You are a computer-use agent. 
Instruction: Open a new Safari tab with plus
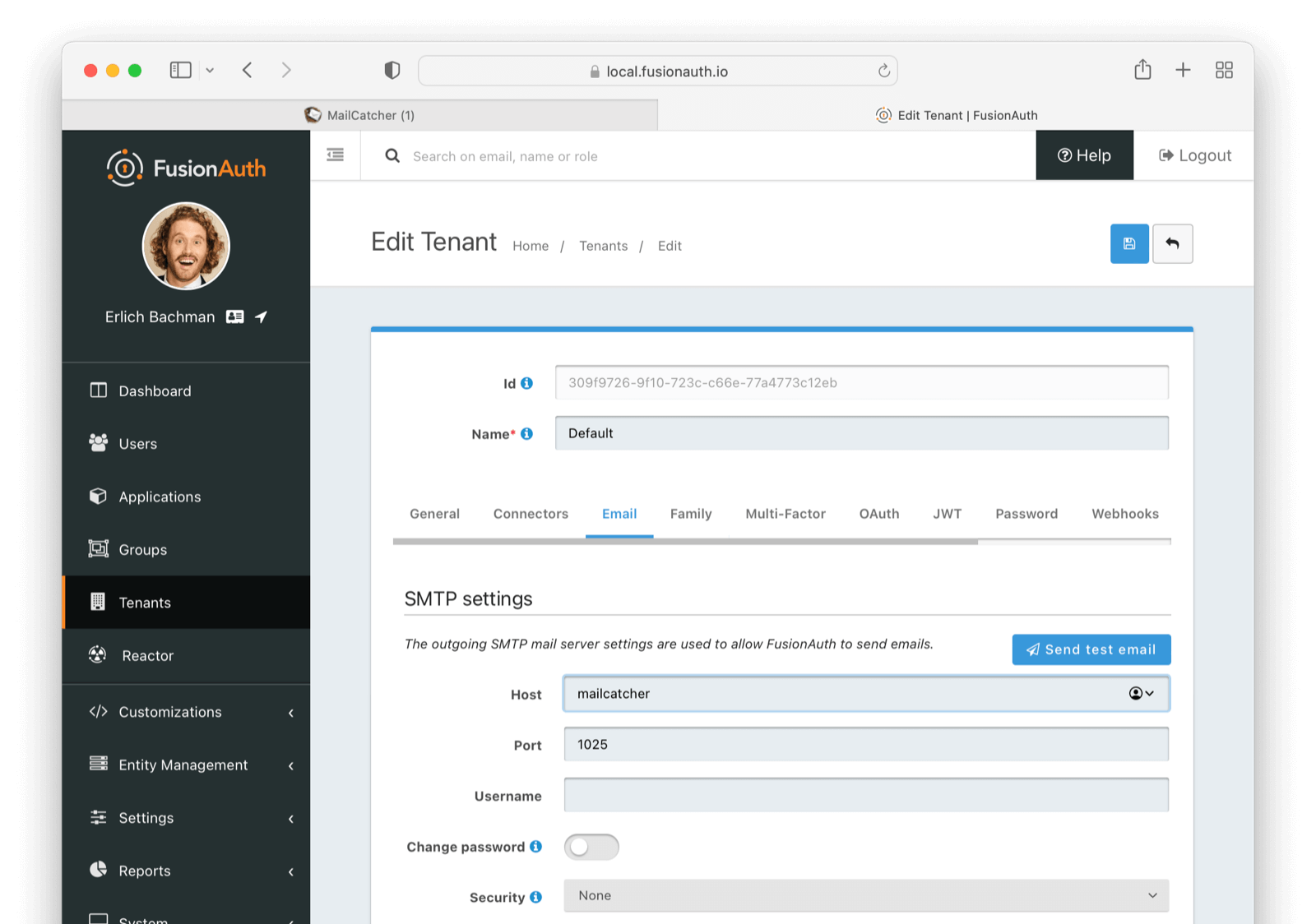tap(1183, 70)
